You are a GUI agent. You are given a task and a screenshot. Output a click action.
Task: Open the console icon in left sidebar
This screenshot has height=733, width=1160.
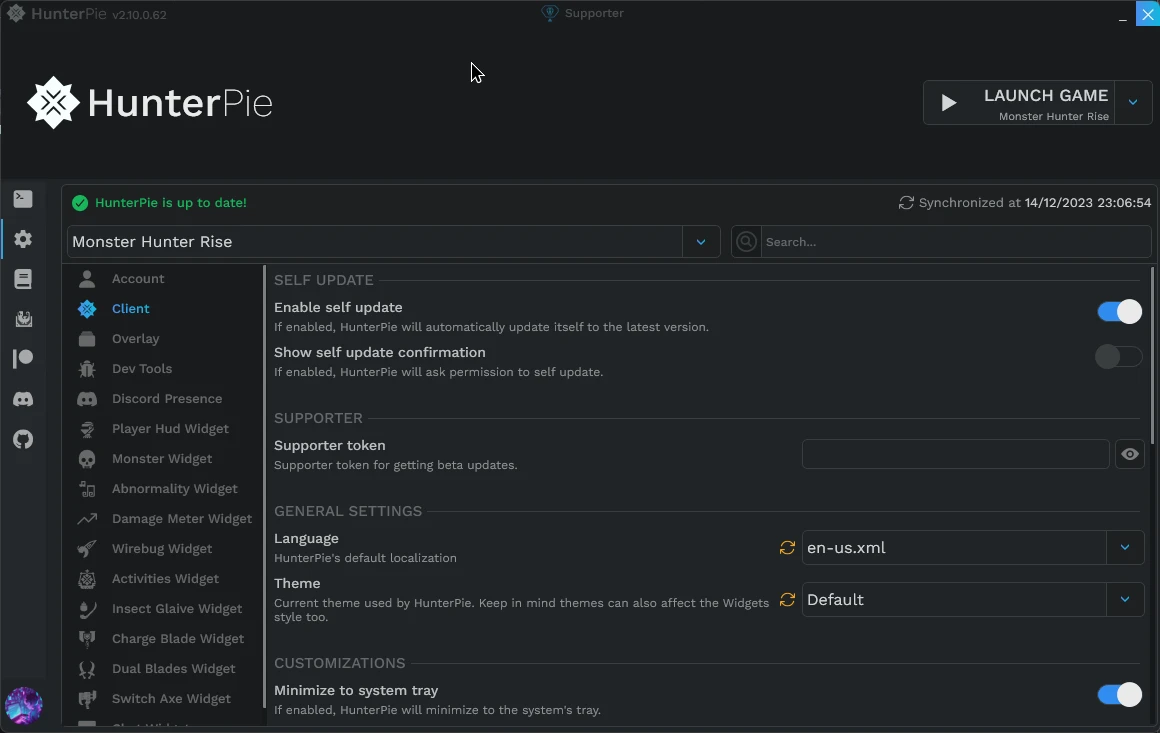pos(23,199)
